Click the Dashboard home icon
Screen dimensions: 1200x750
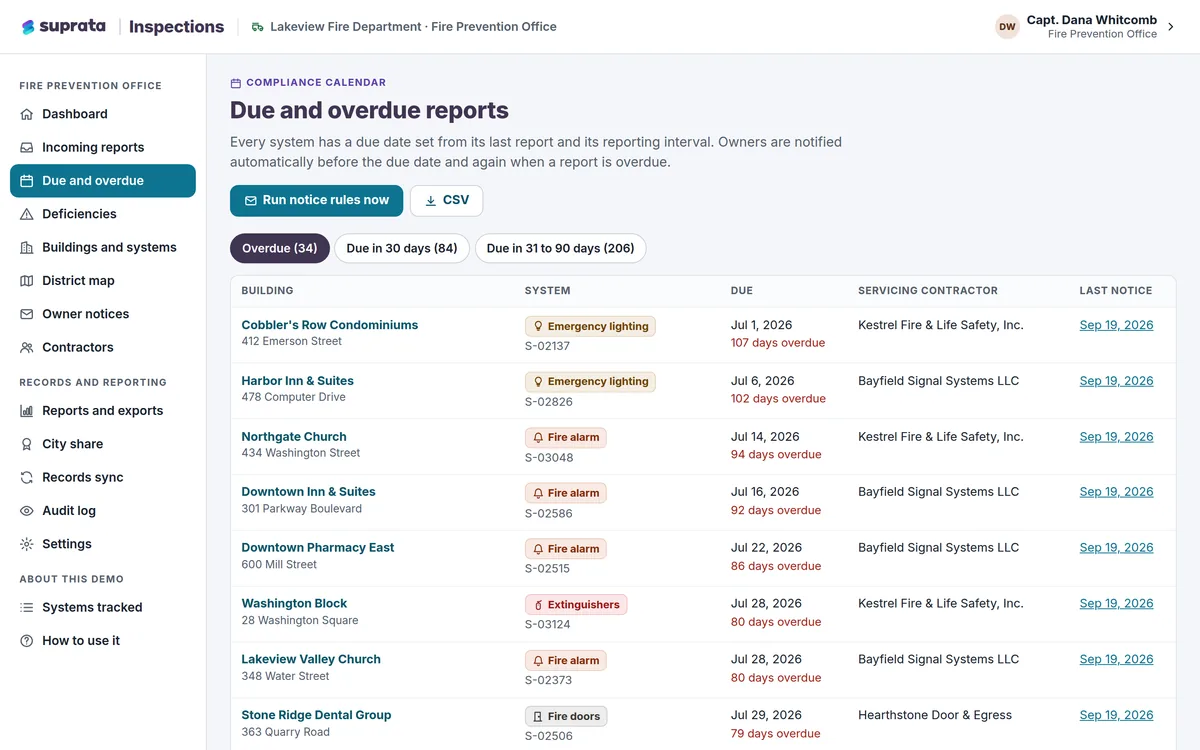click(x=27, y=114)
